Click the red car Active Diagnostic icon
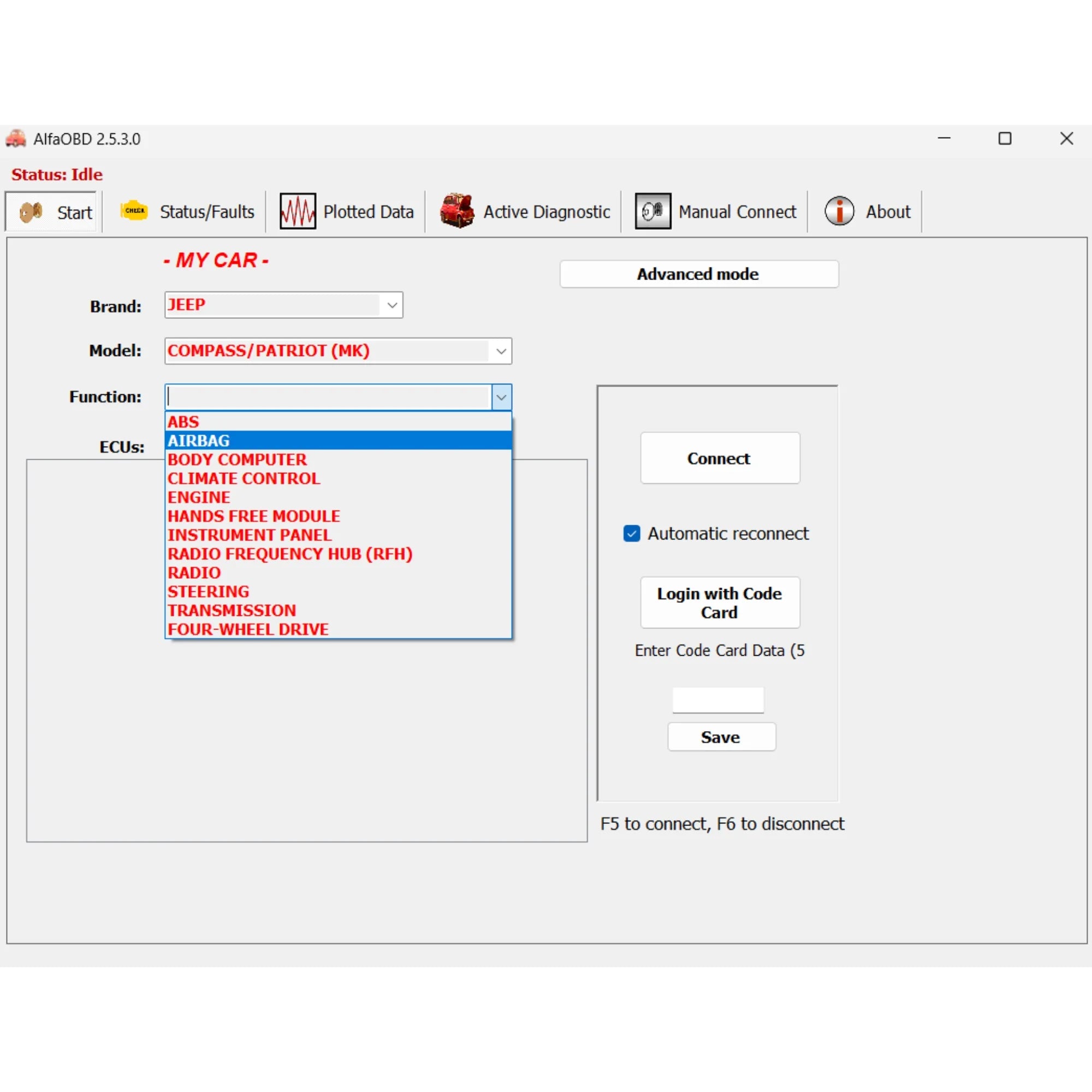 coord(456,211)
